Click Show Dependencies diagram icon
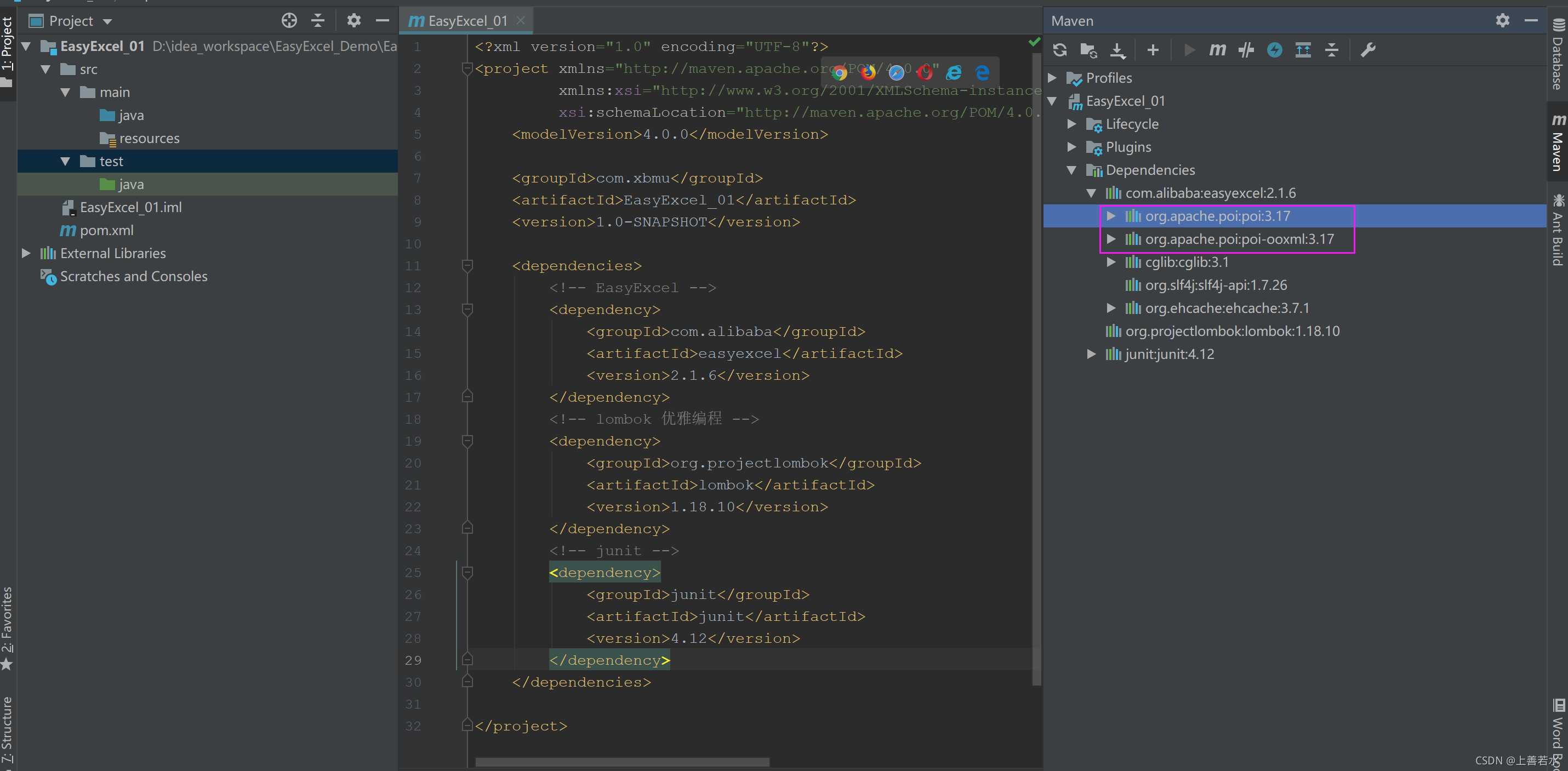The height and width of the screenshot is (771, 1568). 1303,50
